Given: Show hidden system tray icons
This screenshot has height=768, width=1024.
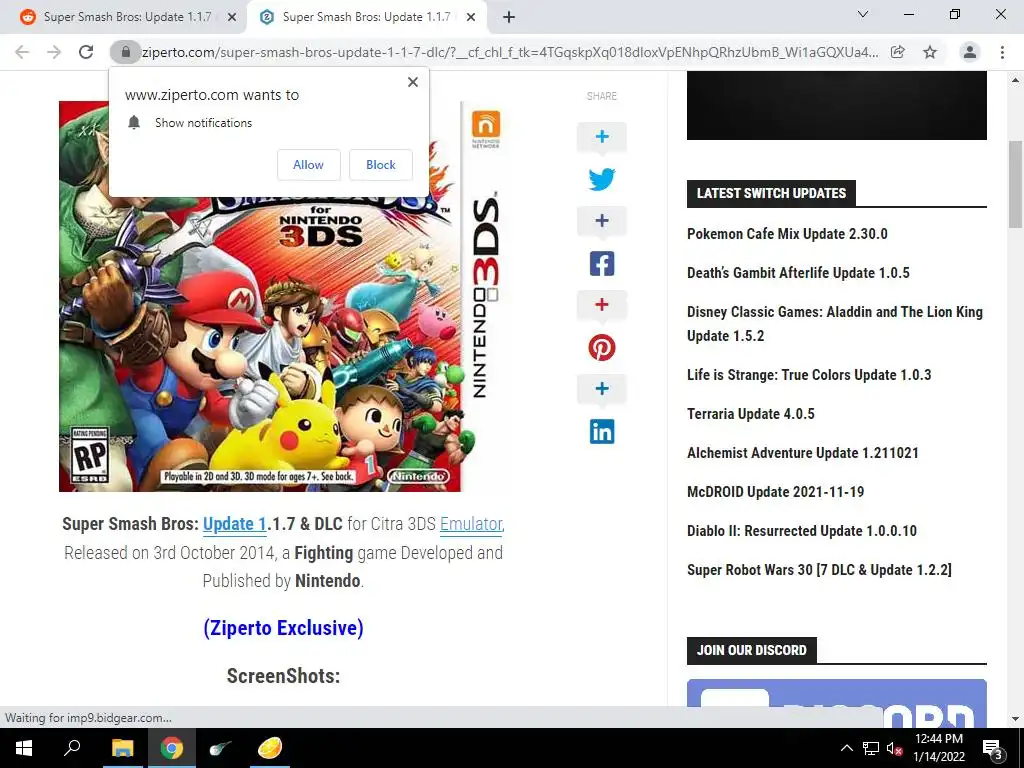Looking at the screenshot, I should tap(846, 748).
